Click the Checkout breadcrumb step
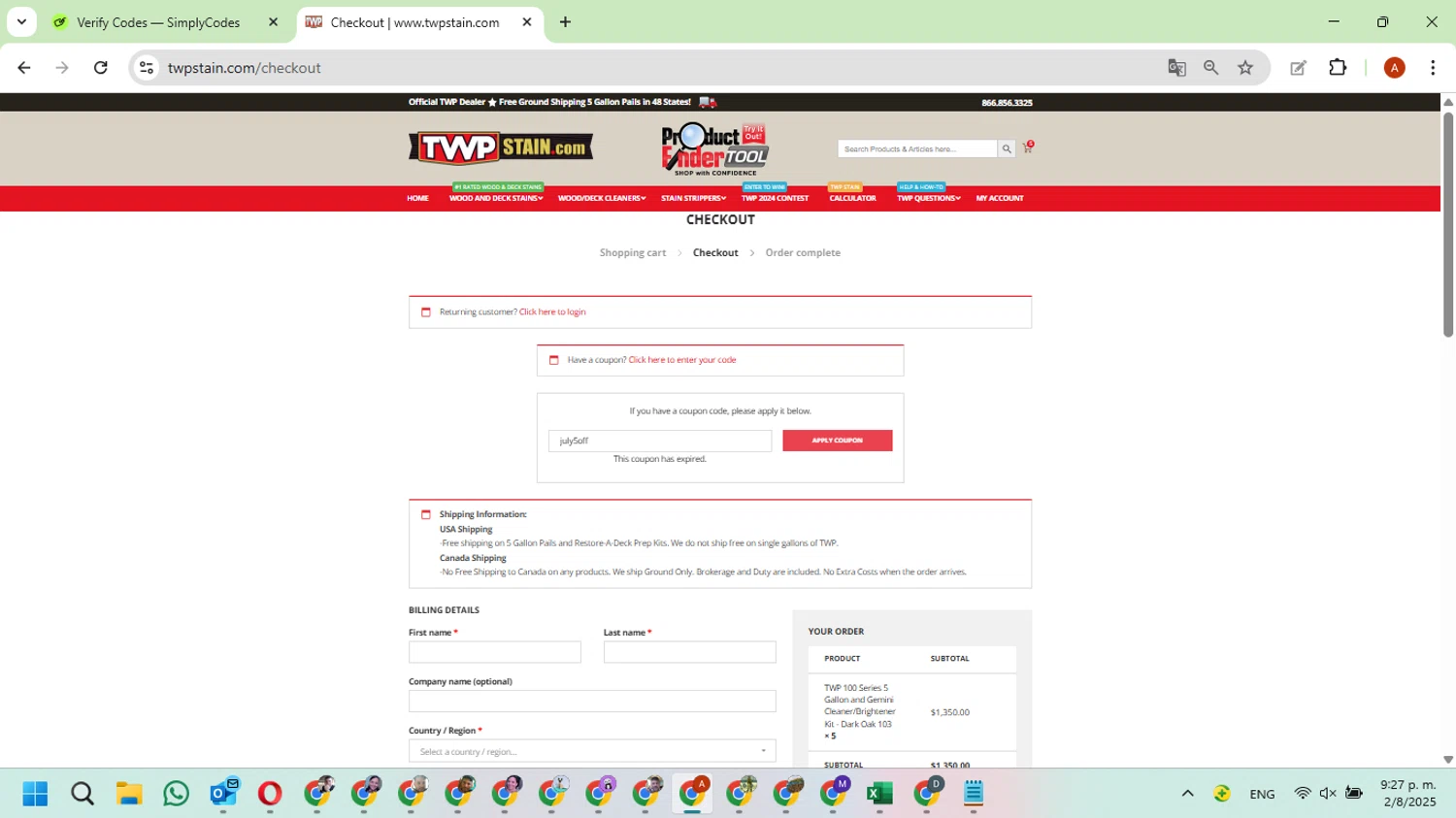This screenshot has height=818, width=1456. point(715,252)
